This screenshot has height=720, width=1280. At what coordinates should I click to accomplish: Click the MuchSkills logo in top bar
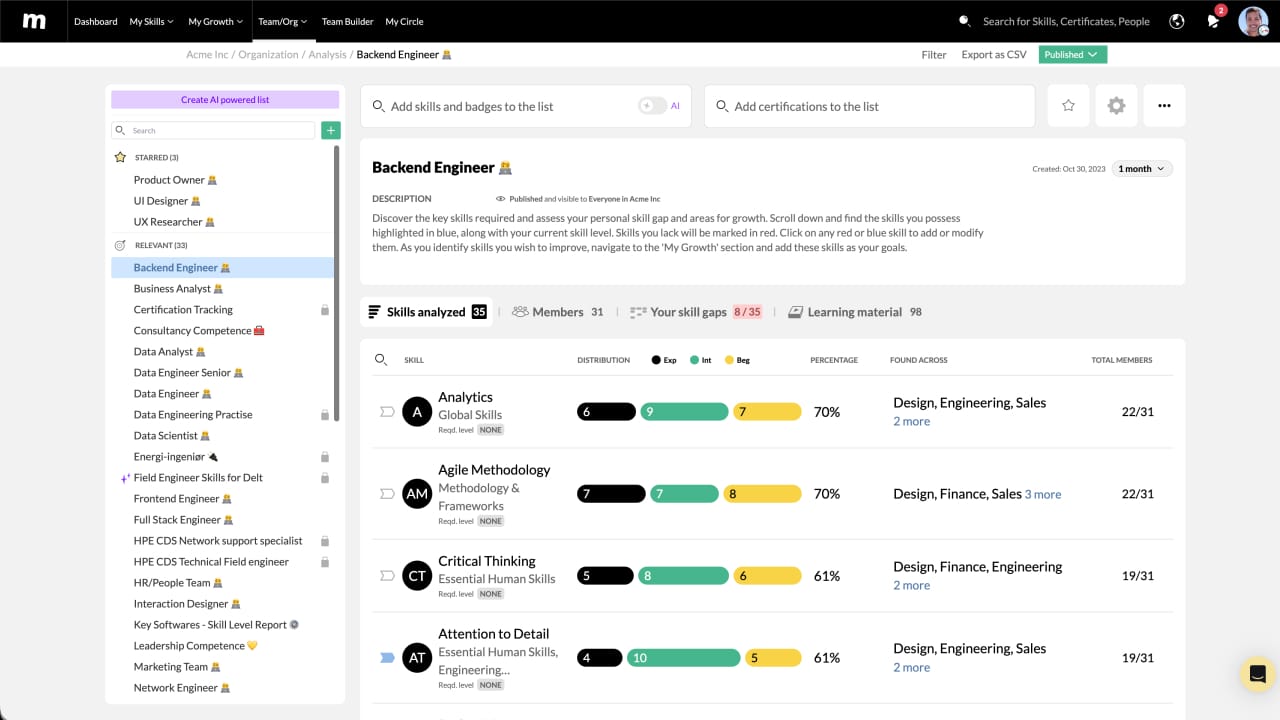click(34, 21)
